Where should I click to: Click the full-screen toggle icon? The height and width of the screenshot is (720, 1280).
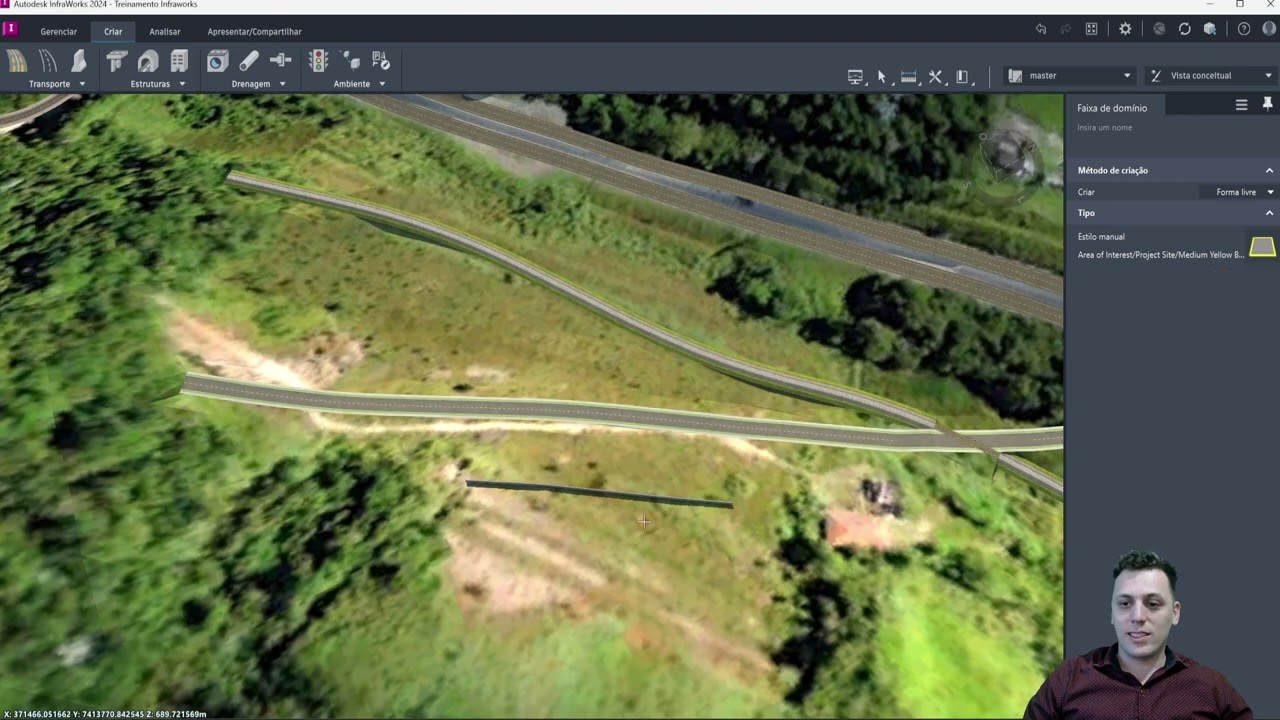point(1092,29)
